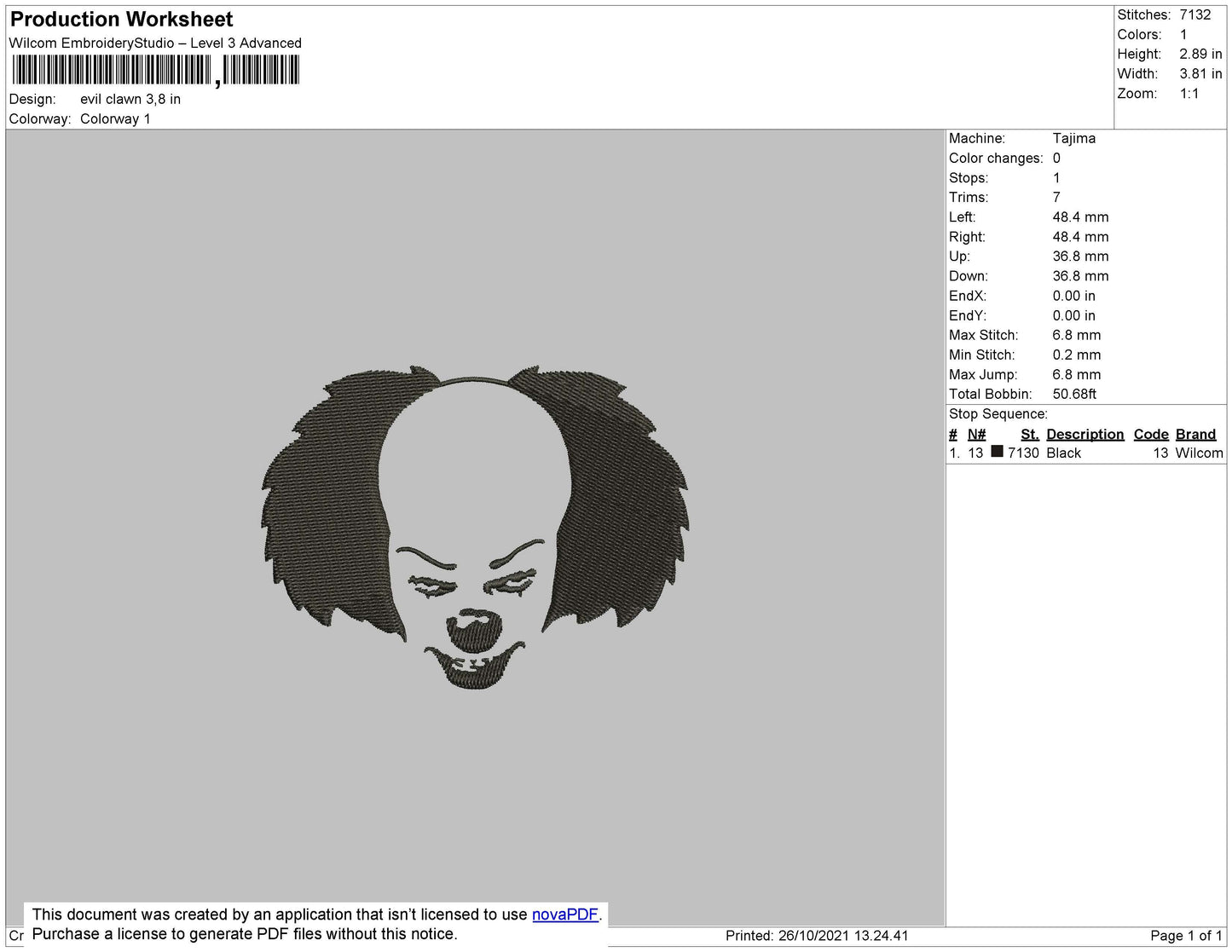Select the Total Bobbin value '50.68ft'
Viewport: 1232px width, 952px height.
[x=1074, y=394]
